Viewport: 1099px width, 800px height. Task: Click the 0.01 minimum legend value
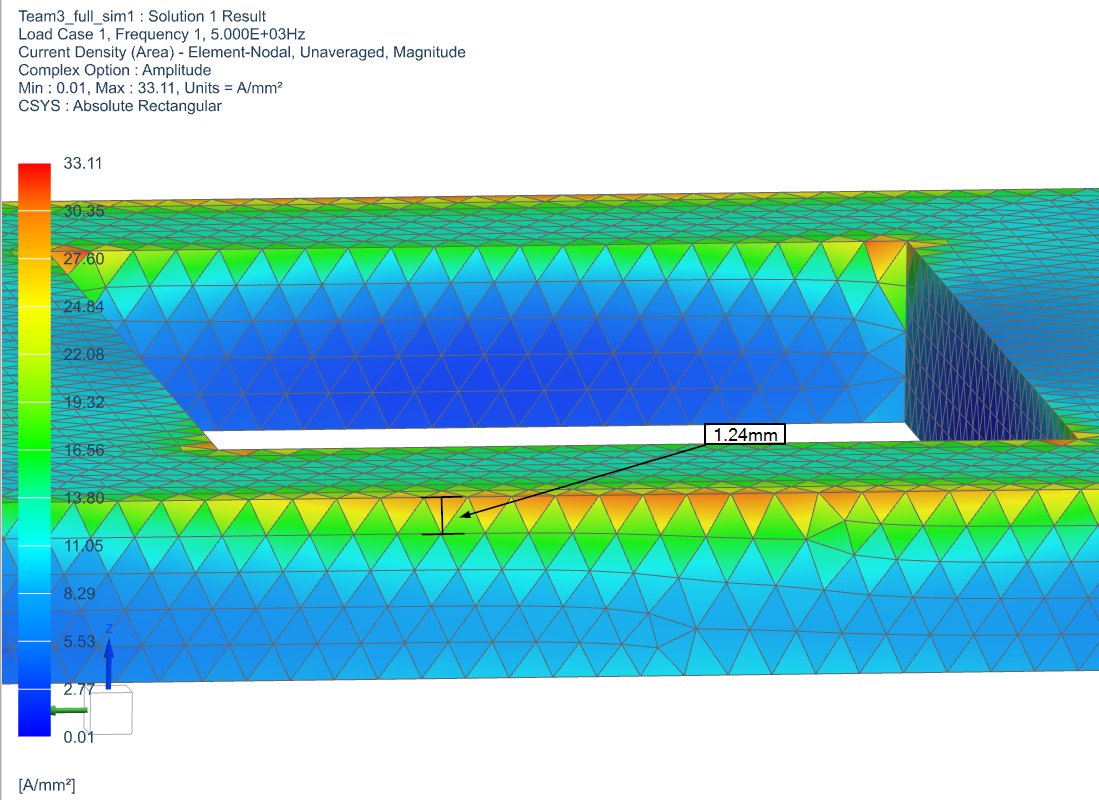tap(78, 737)
